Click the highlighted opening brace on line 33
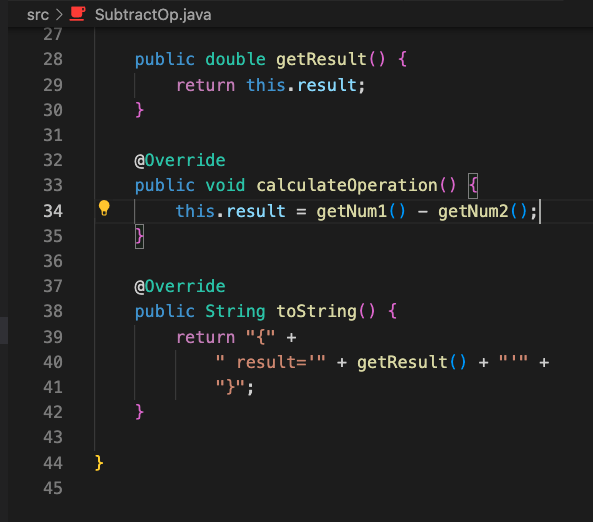Image resolution: width=593 pixels, height=522 pixels. pyautogui.click(x=473, y=186)
